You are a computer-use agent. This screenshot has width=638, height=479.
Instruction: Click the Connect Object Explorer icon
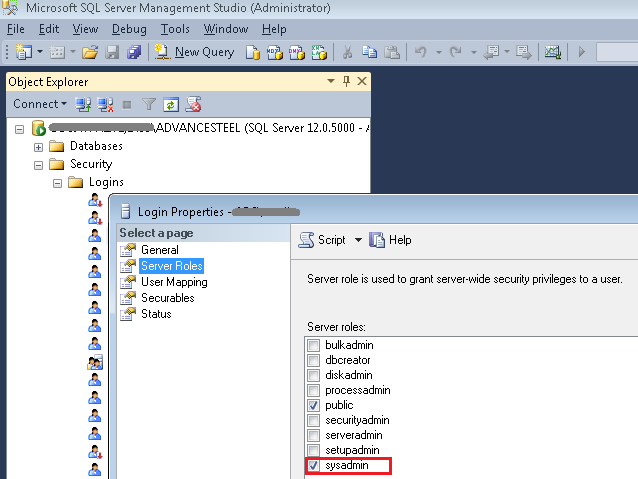[83, 105]
